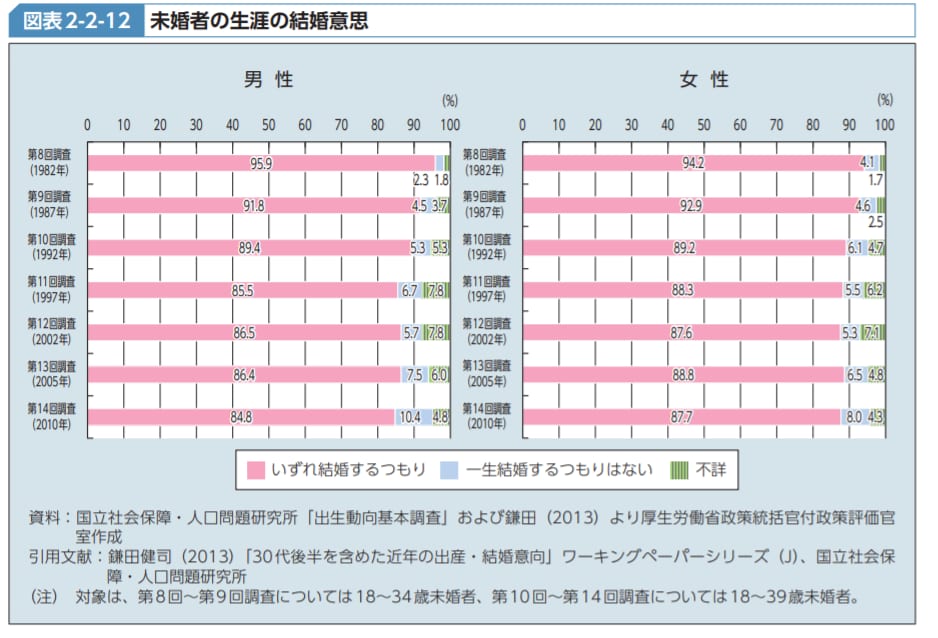Pick the 85.5 value on the 1997 male bar
The height and width of the screenshot is (638, 938).
tap(242, 291)
